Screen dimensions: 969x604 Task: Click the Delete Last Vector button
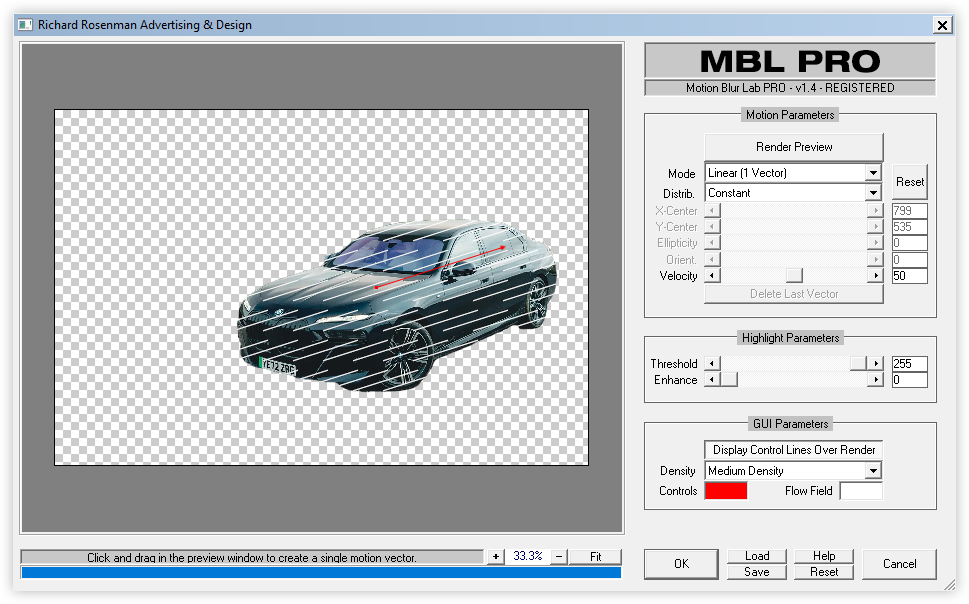(793, 294)
